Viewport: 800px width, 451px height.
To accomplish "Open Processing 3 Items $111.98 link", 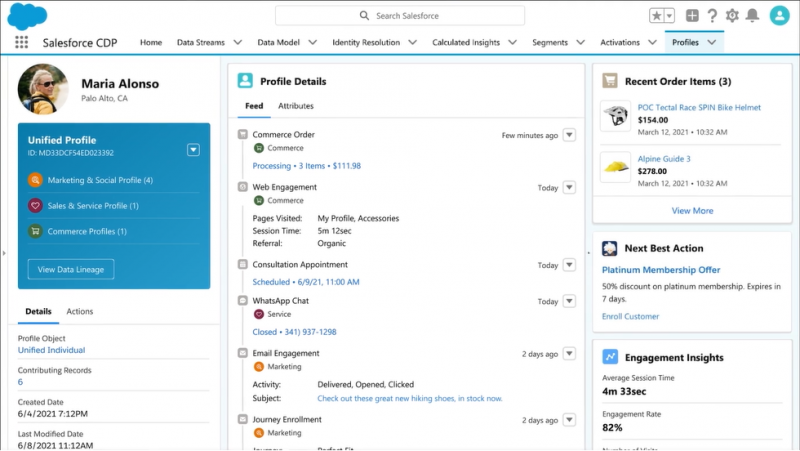I will pos(307,166).
